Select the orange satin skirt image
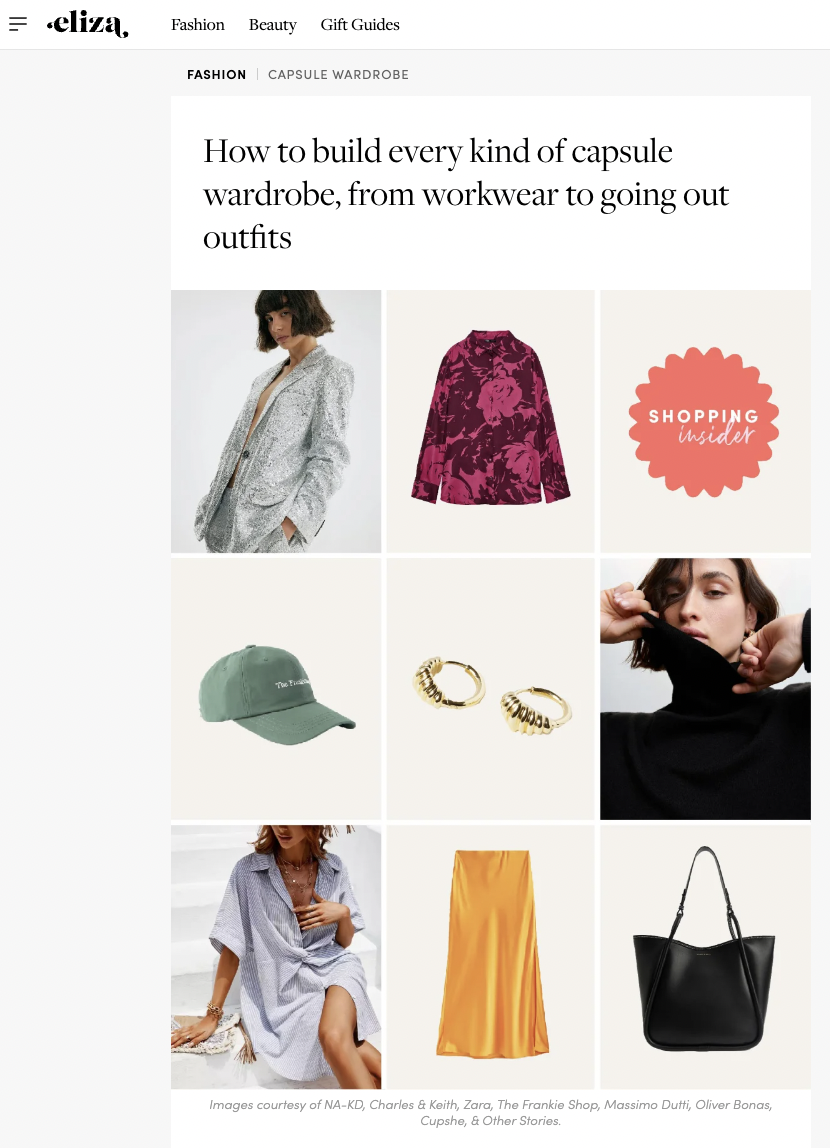830x1148 pixels. click(x=490, y=957)
